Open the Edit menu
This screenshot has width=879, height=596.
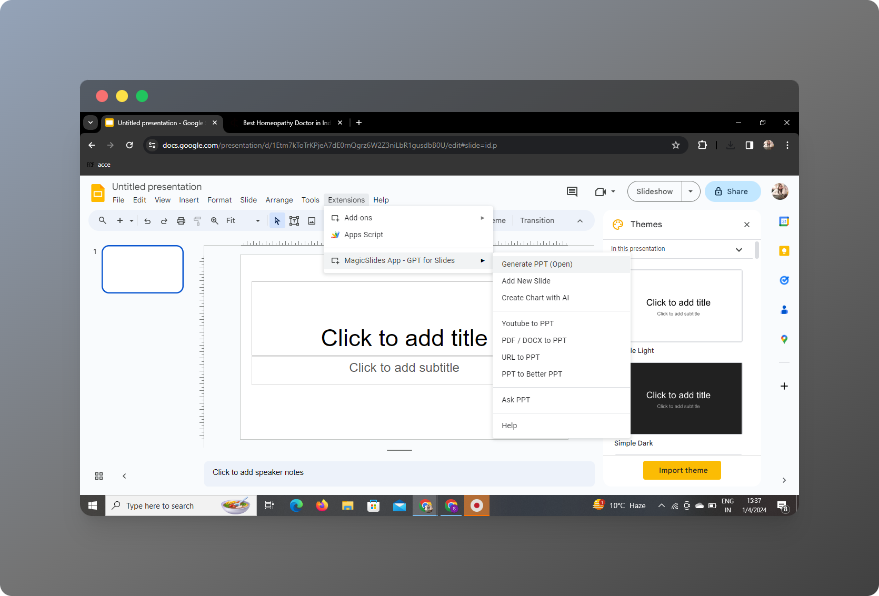pos(140,200)
